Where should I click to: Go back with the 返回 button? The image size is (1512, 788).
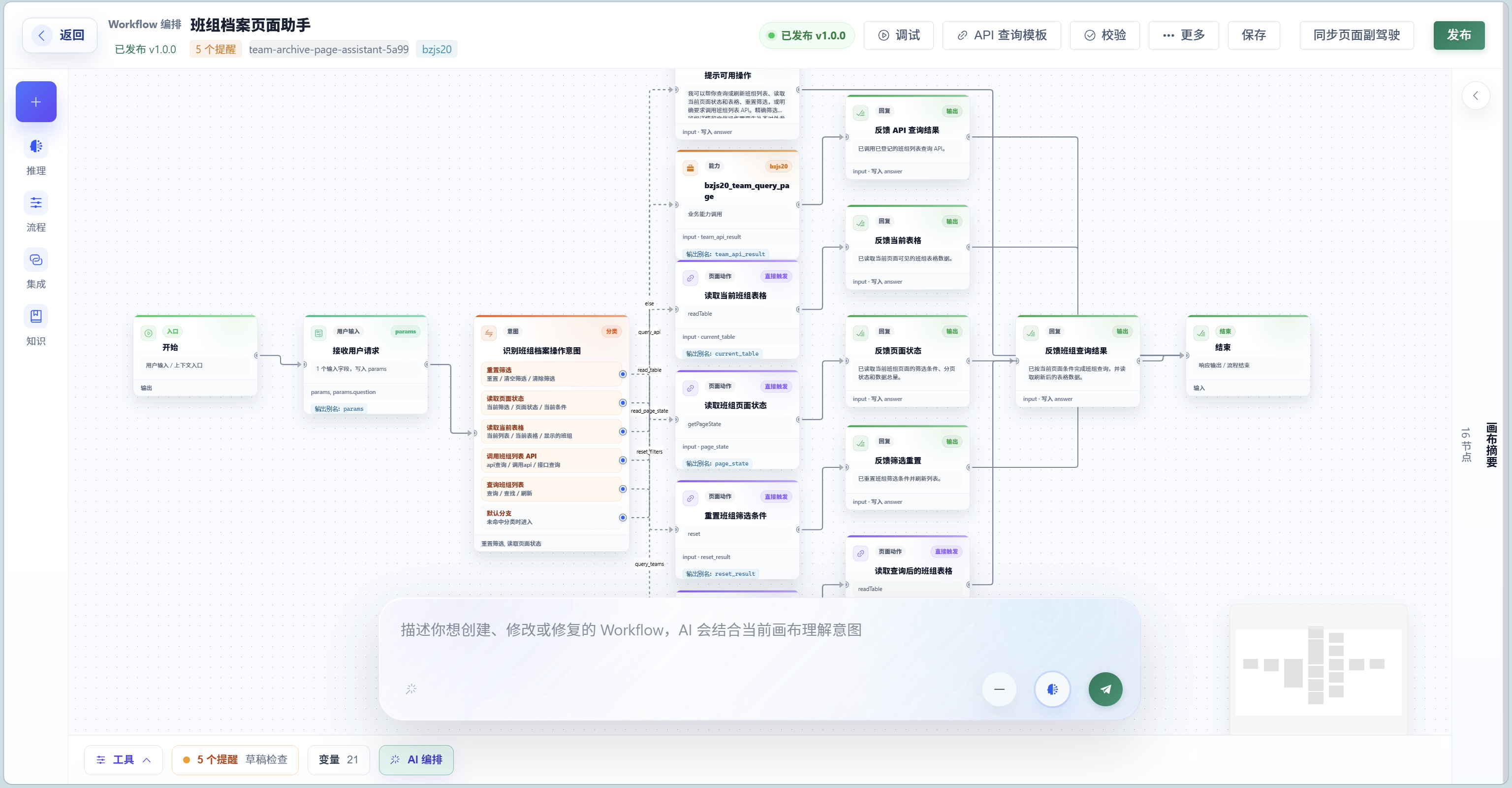point(60,35)
